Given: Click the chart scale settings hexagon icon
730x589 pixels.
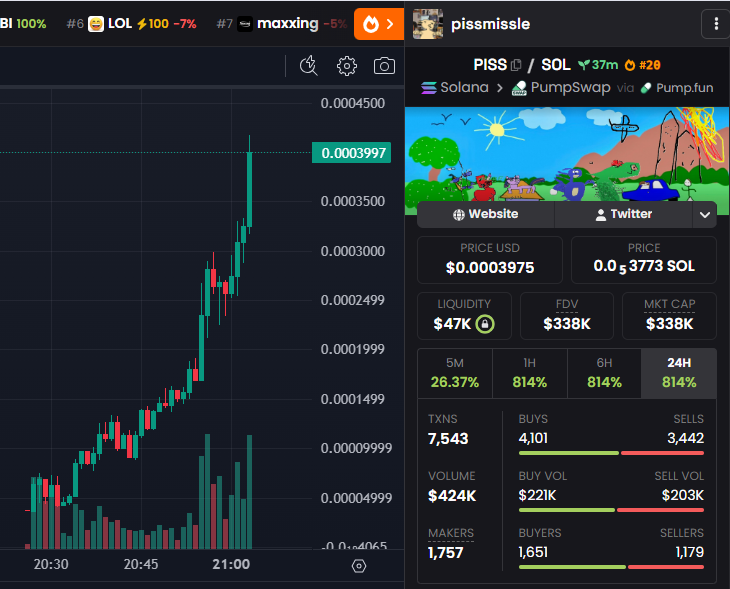Looking at the screenshot, I should tap(358, 566).
